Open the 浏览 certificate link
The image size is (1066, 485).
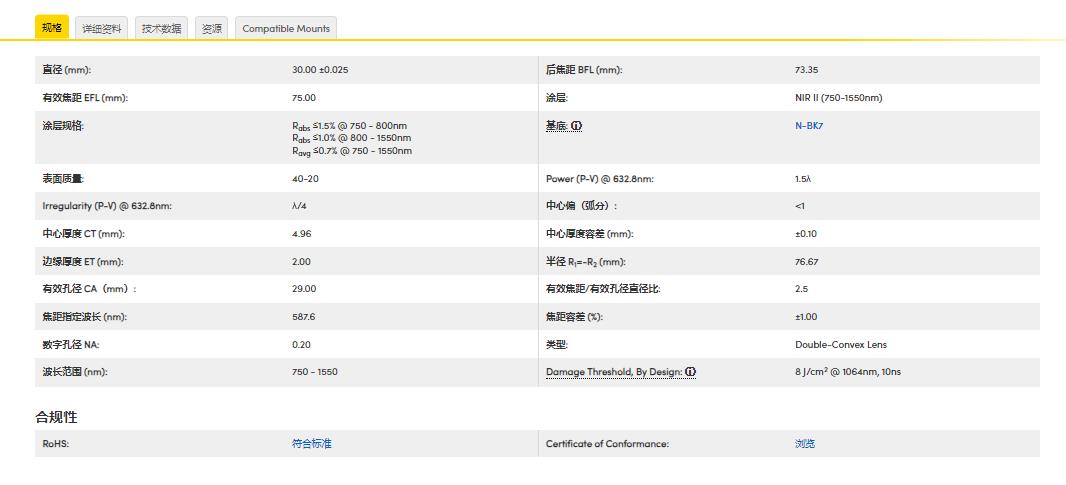pyautogui.click(x=804, y=443)
